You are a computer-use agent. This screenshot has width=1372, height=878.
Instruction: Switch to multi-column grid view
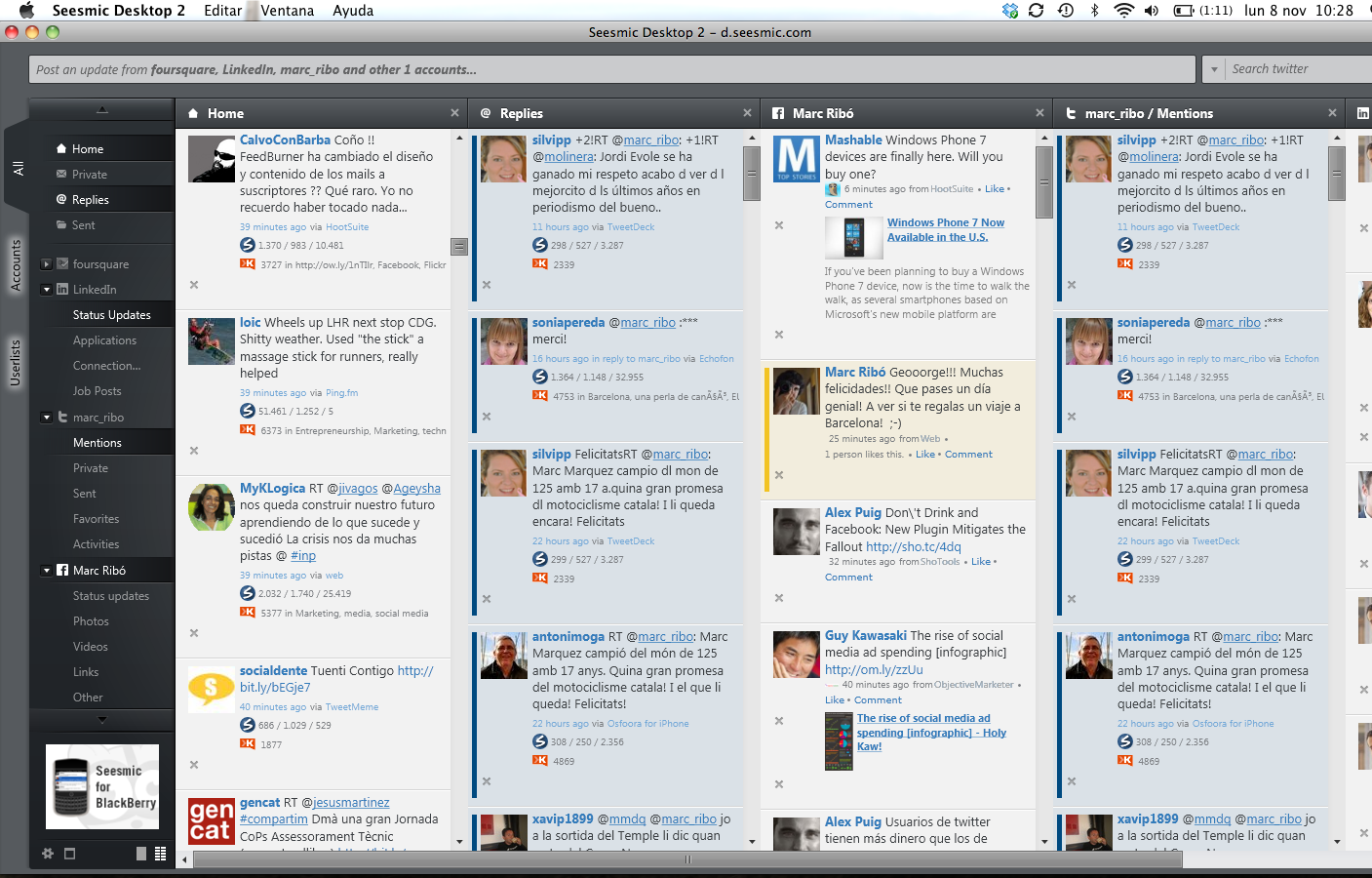tap(160, 854)
